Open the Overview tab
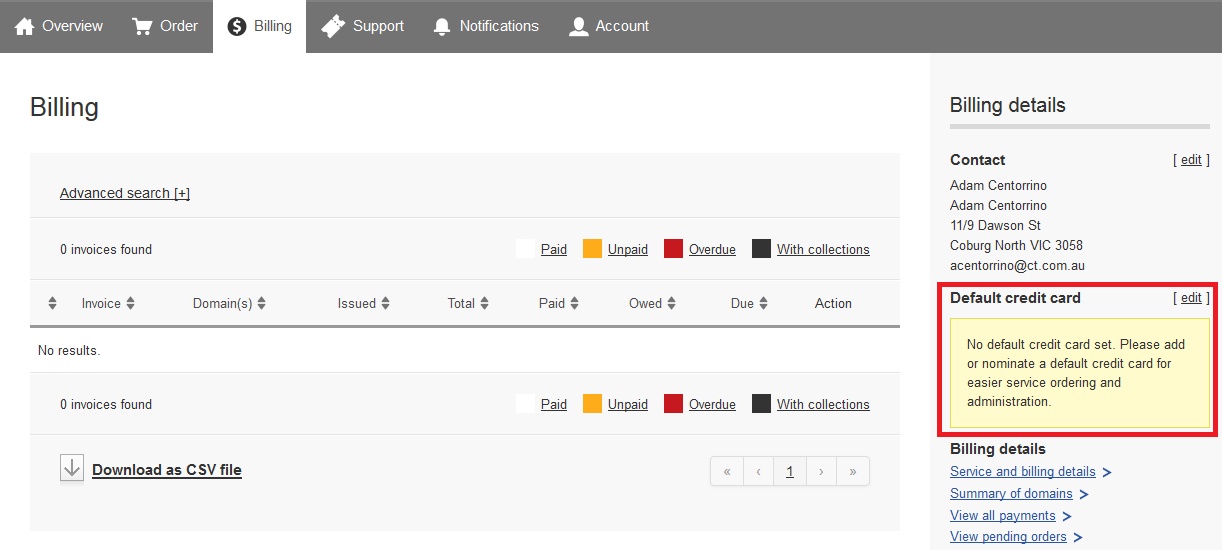Viewport: 1222px width, 550px height. pyautogui.click(x=59, y=27)
